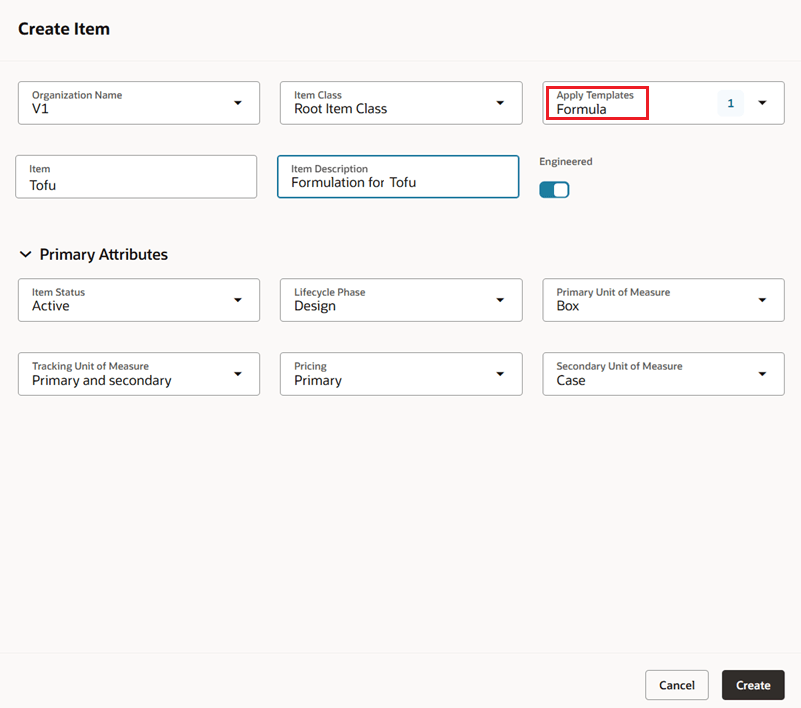Image resolution: width=801 pixels, height=708 pixels.
Task: Open the Organization Name dropdown arrow
Action: pyautogui.click(x=238, y=103)
